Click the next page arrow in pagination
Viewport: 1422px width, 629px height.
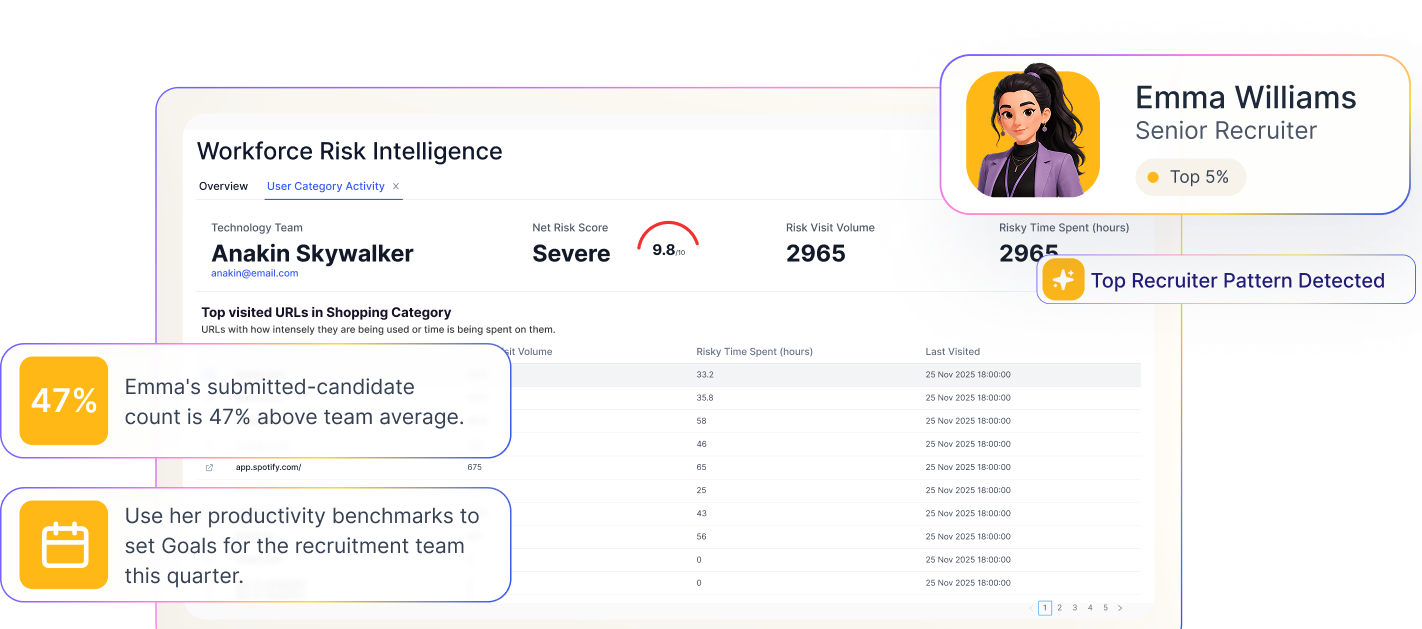coord(1120,608)
